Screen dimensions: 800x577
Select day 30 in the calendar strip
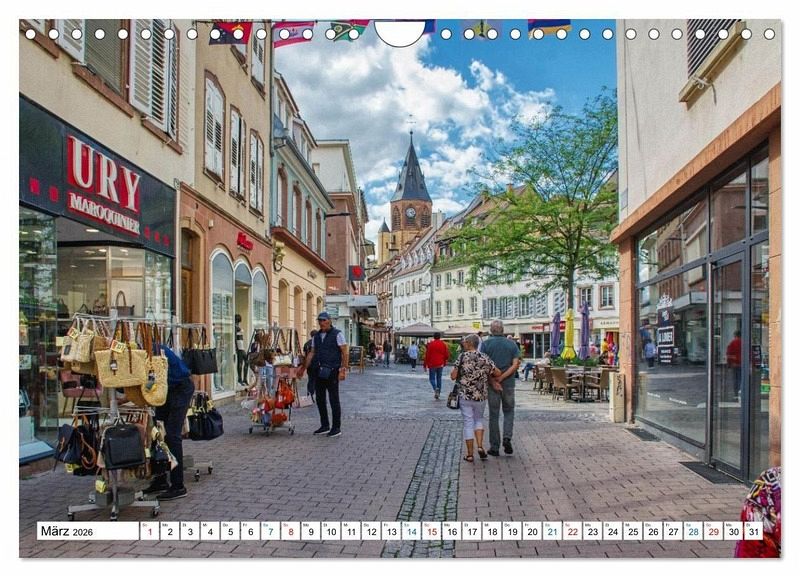coord(734,531)
